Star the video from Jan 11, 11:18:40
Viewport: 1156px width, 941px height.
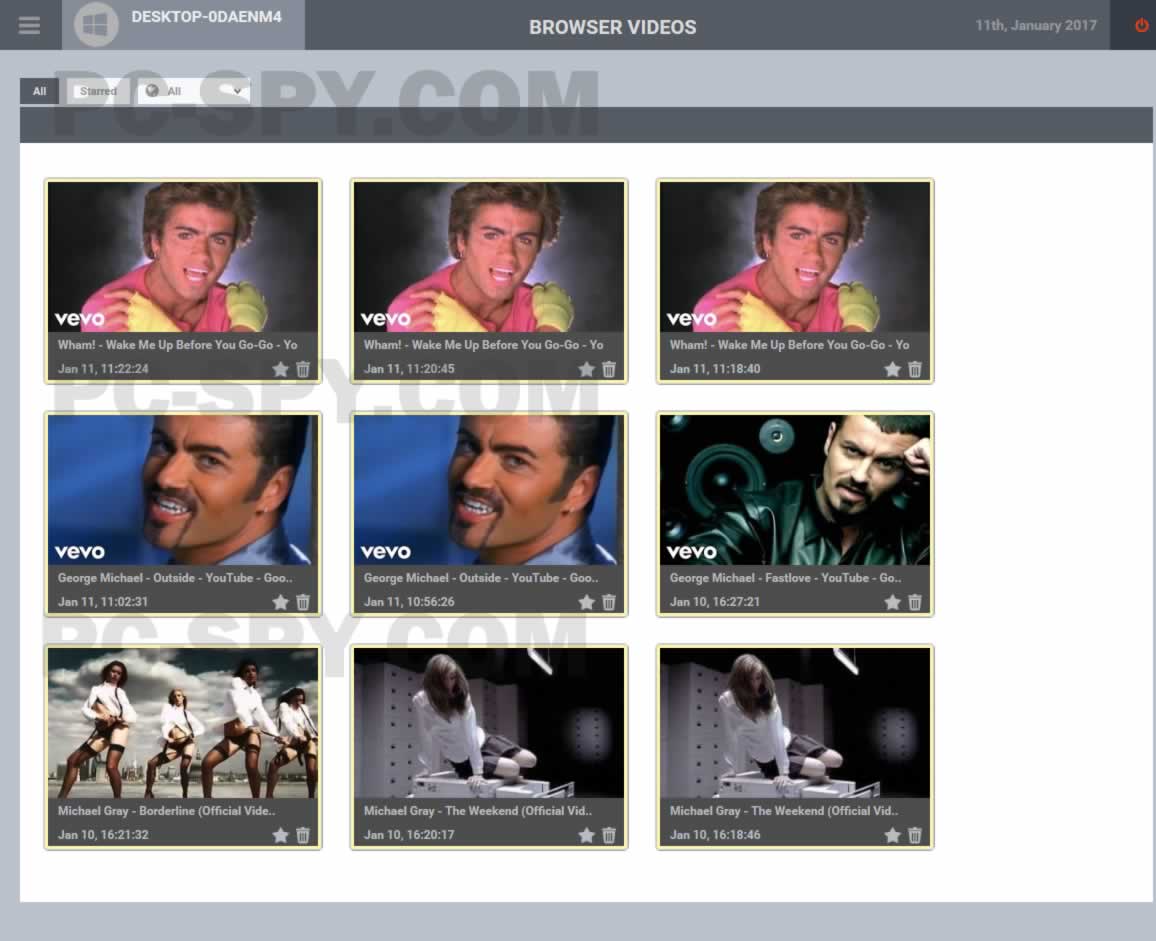[892, 369]
